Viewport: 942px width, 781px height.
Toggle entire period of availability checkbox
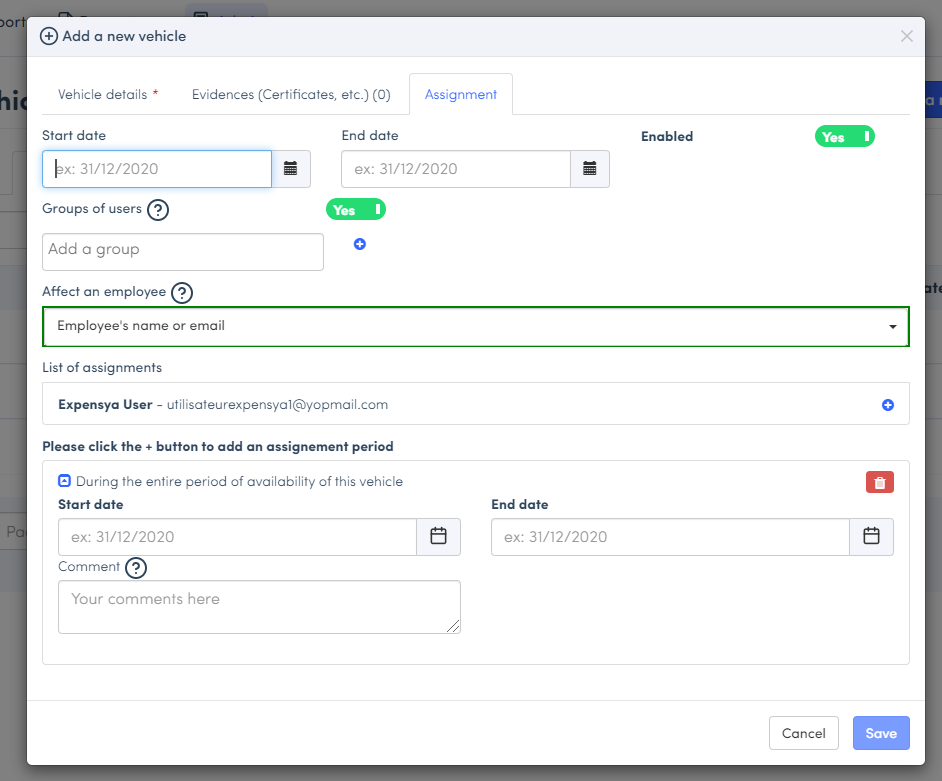65,481
